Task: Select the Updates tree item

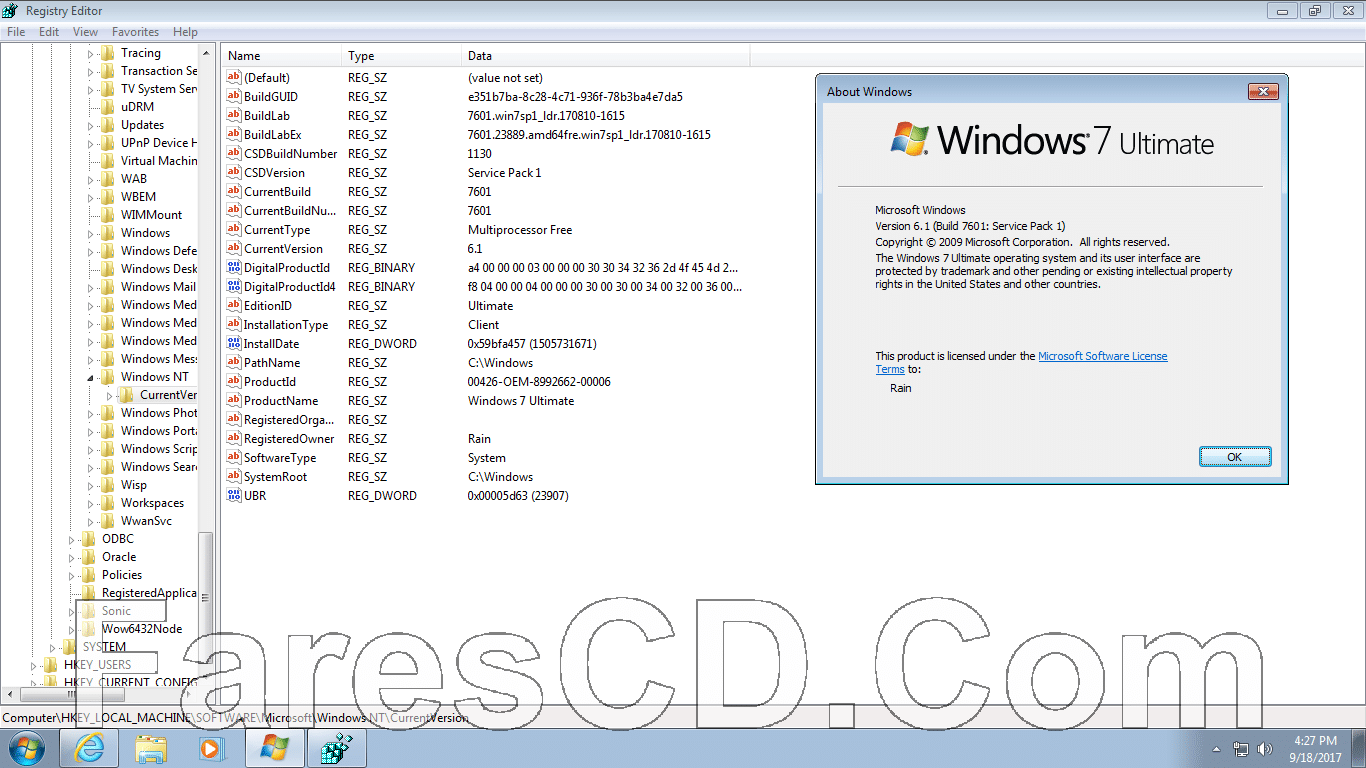Action: click(142, 125)
